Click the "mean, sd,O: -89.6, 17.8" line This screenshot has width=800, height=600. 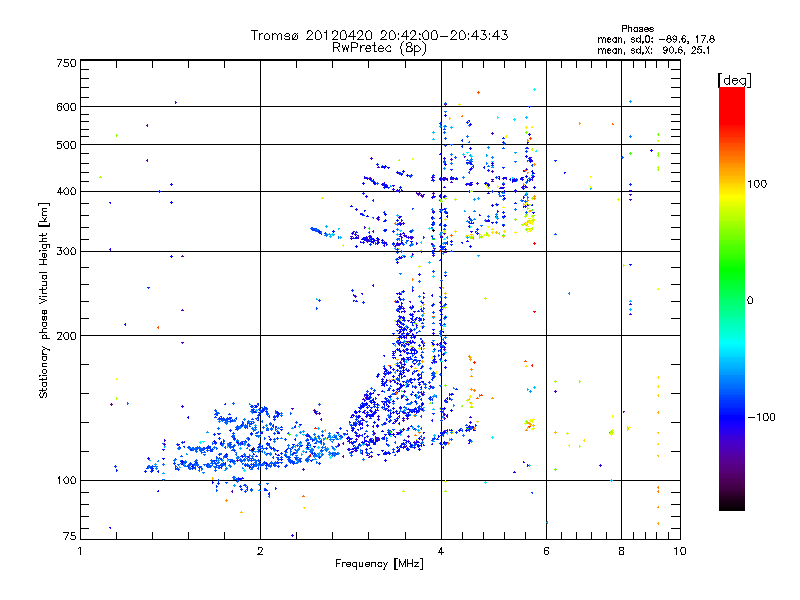[656, 39]
